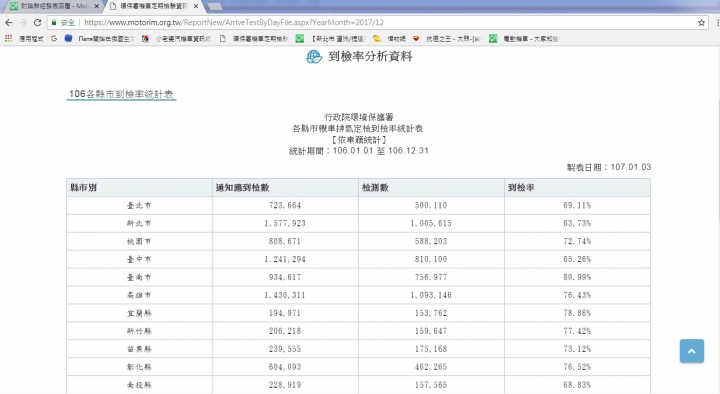
Task: Click the rate 69.11%
Action: tap(577, 205)
